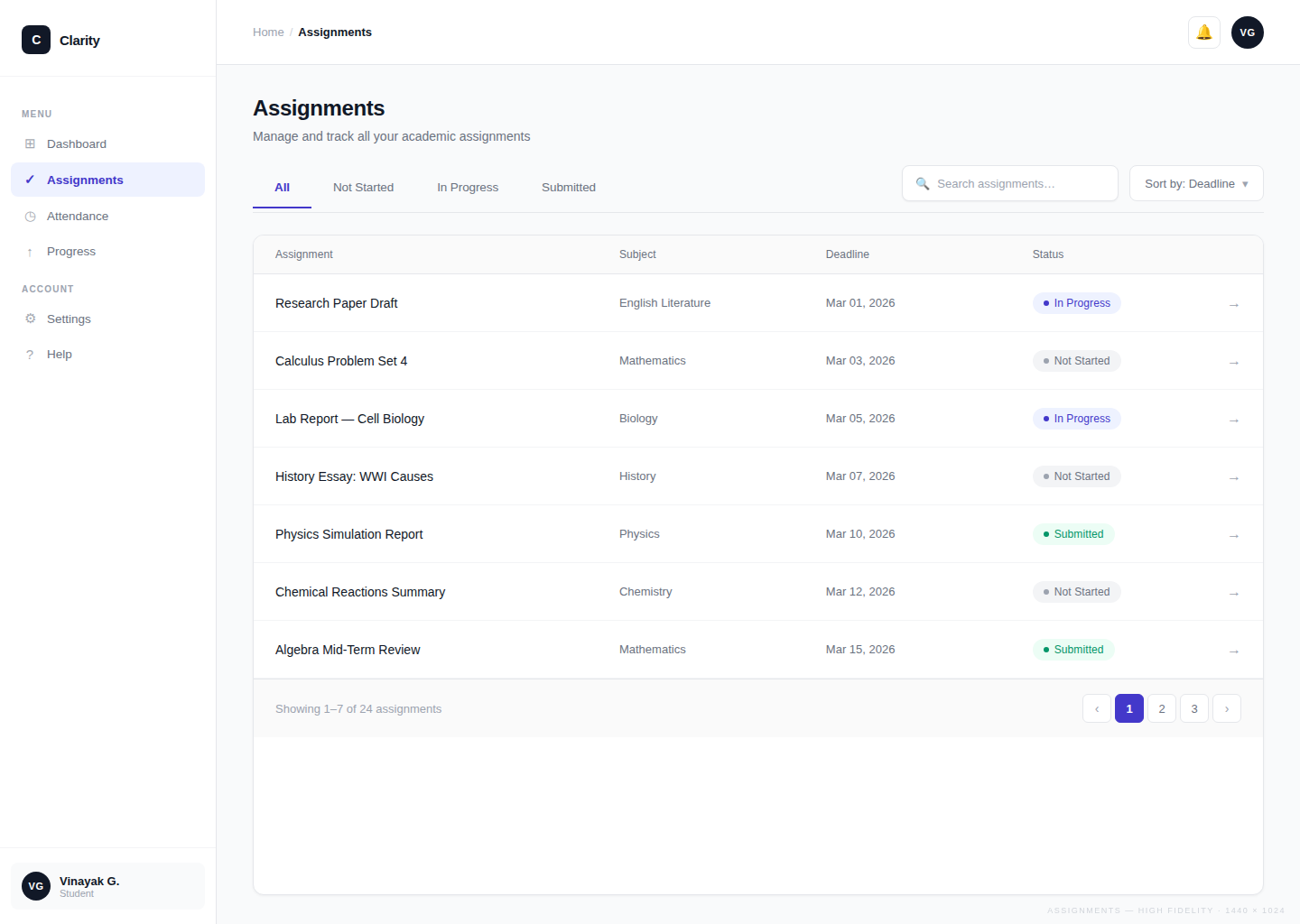This screenshot has width=1300, height=924.
Task: Click the search magnifier icon
Action: pyautogui.click(x=923, y=183)
